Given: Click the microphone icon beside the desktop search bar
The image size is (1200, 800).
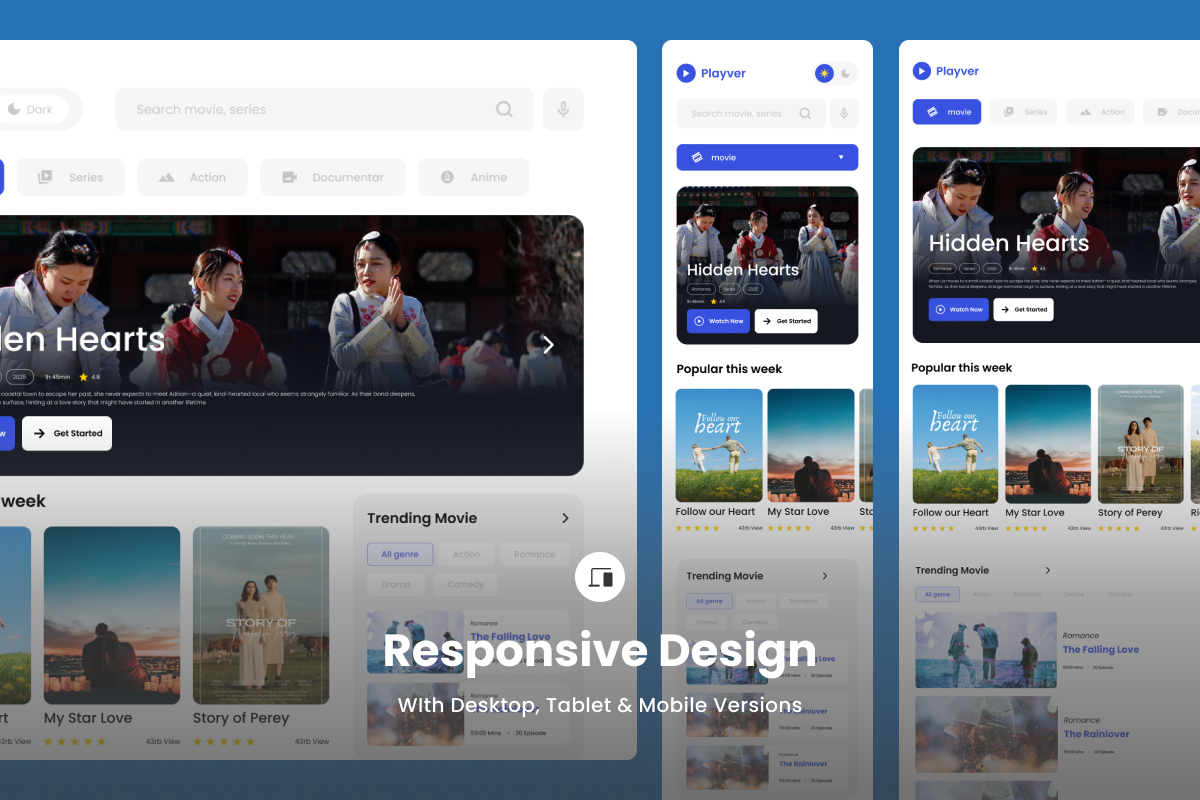Looking at the screenshot, I should coord(563,109).
